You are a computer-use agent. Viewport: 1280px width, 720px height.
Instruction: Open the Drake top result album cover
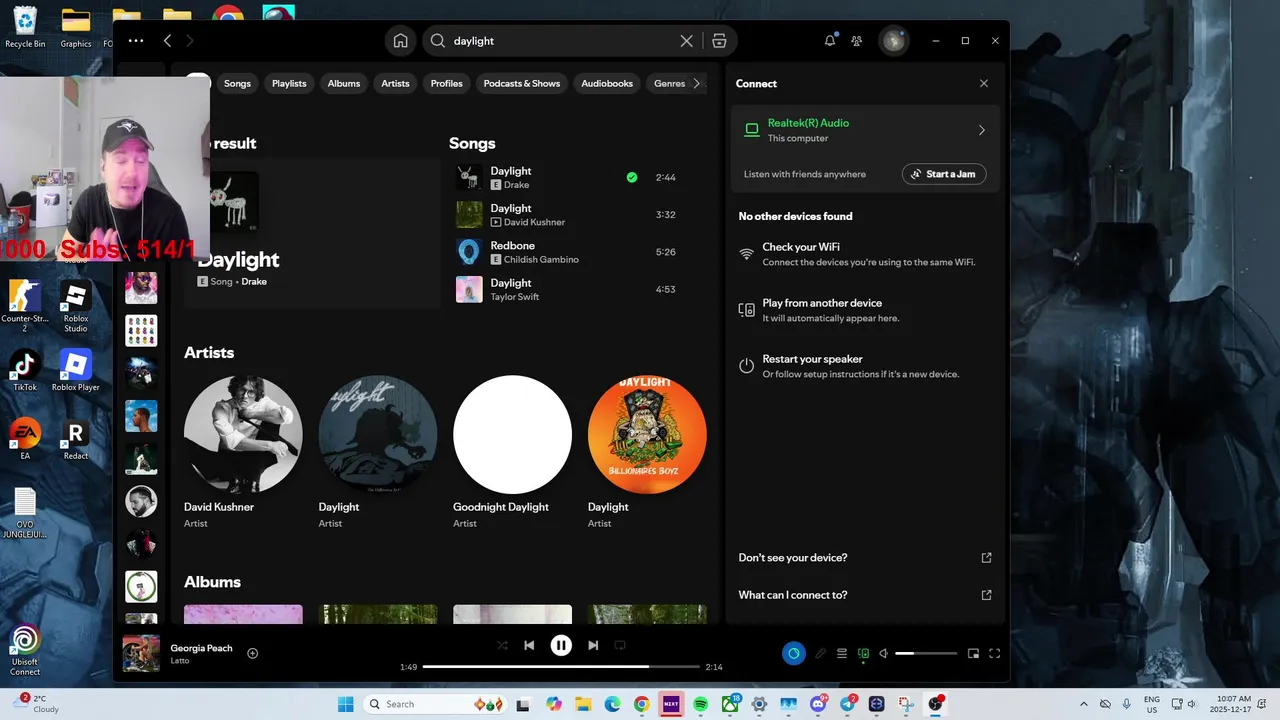point(235,200)
